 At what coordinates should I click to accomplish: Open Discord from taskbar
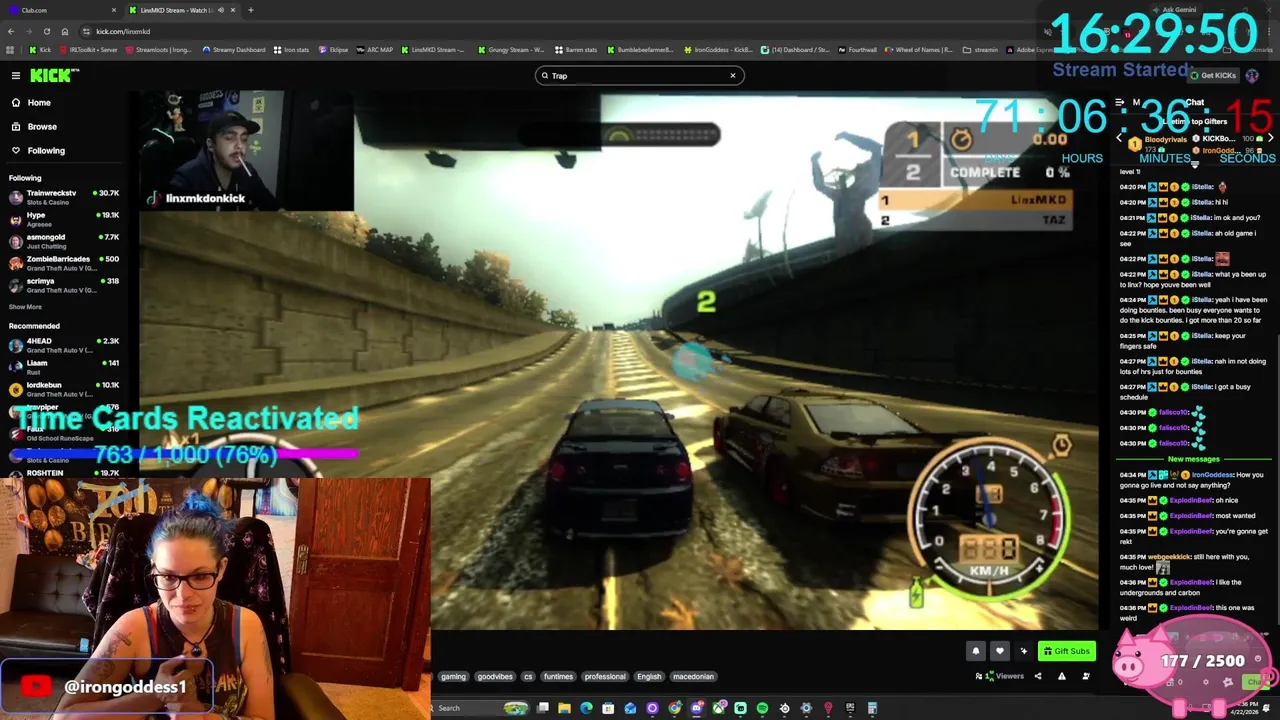click(696, 708)
